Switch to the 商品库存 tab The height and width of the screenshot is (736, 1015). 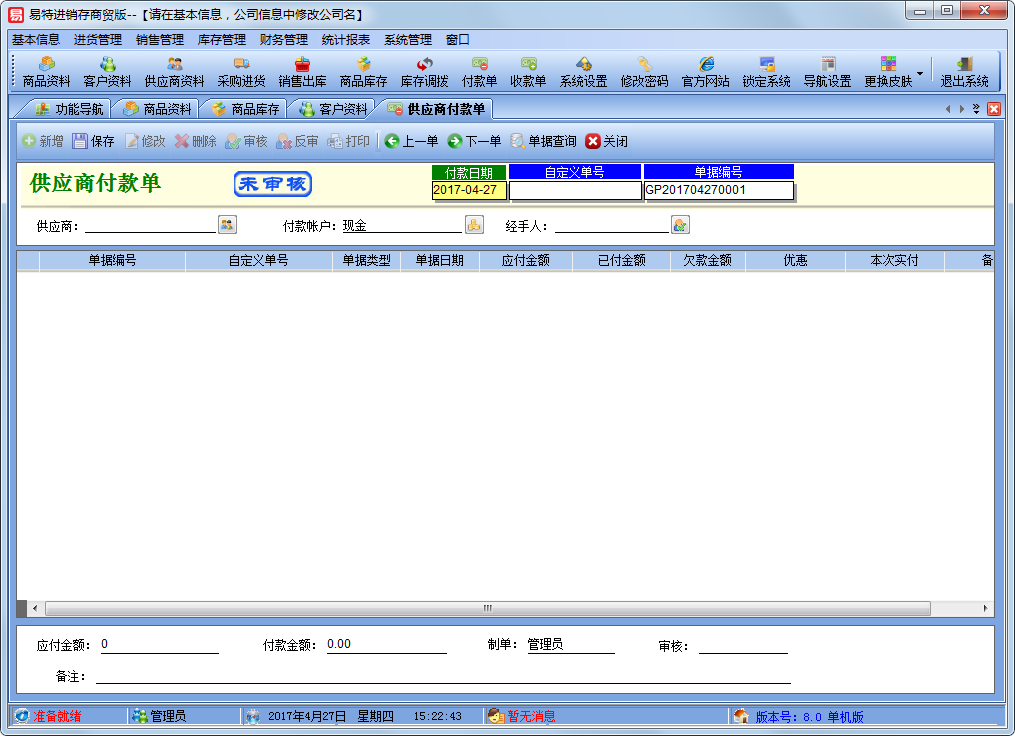[x=245, y=109]
